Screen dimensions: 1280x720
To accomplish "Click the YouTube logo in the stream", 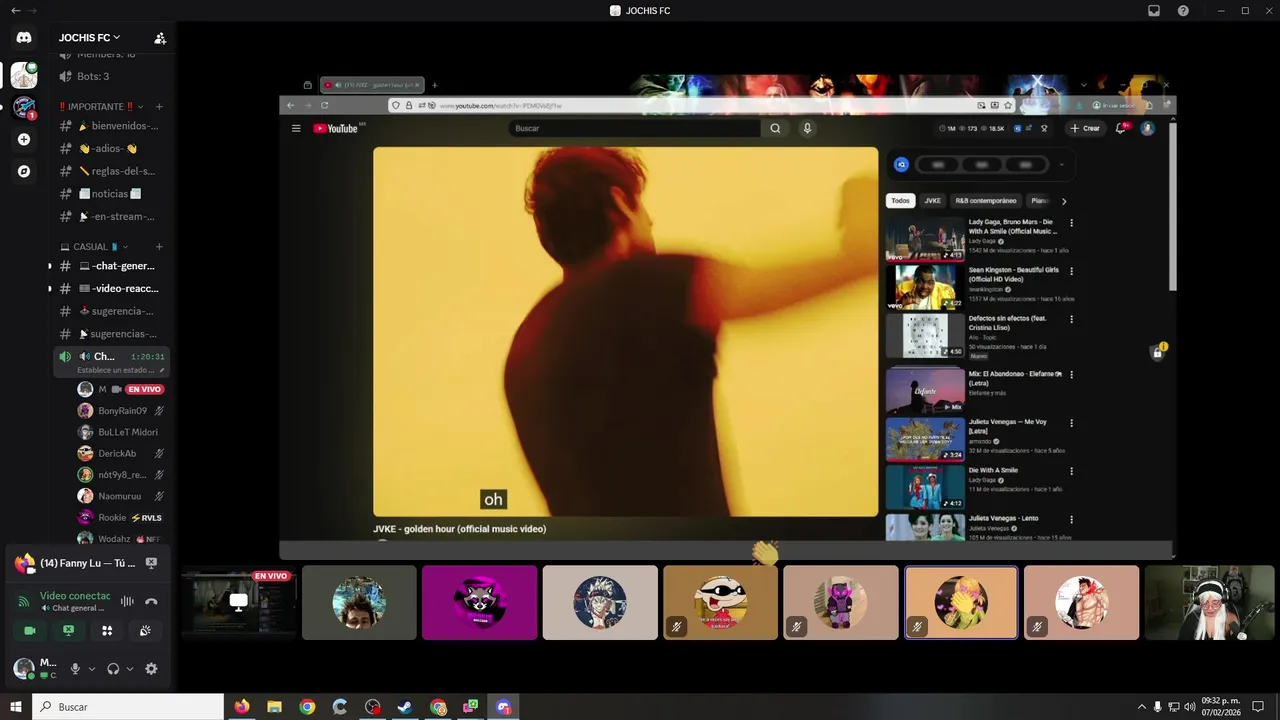I will click(336, 128).
